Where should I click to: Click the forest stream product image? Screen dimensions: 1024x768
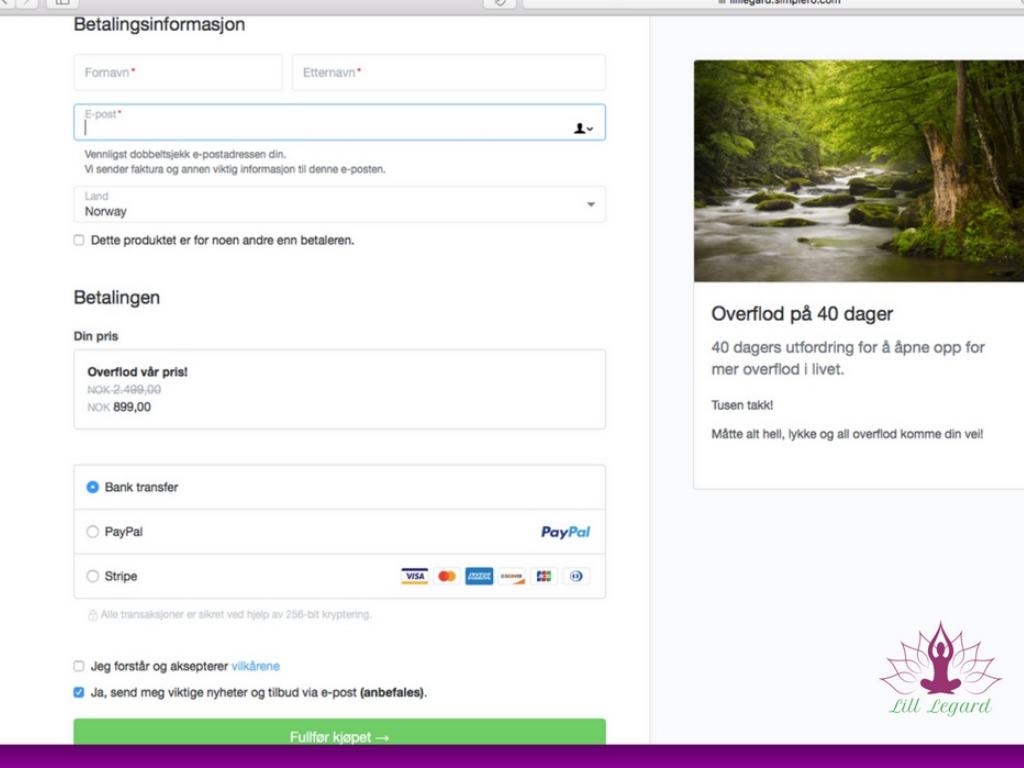pos(858,171)
